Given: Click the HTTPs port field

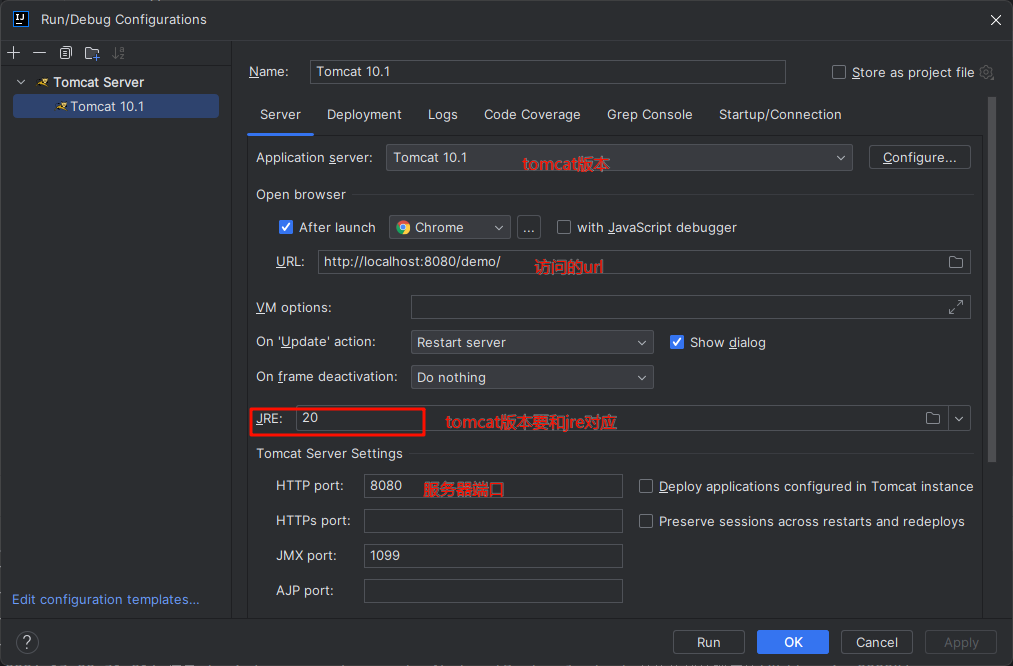Looking at the screenshot, I should pyautogui.click(x=493, y=521).
